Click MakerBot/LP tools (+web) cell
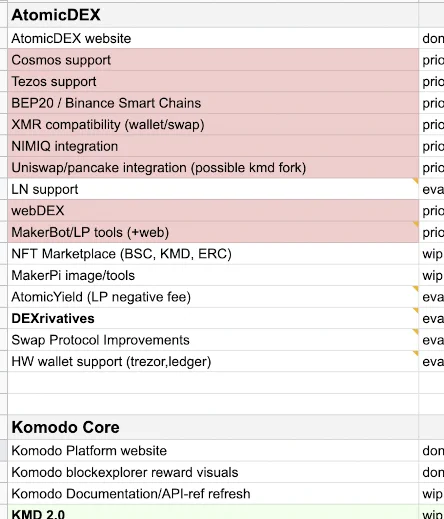The image size is (444, 519). 213,232
